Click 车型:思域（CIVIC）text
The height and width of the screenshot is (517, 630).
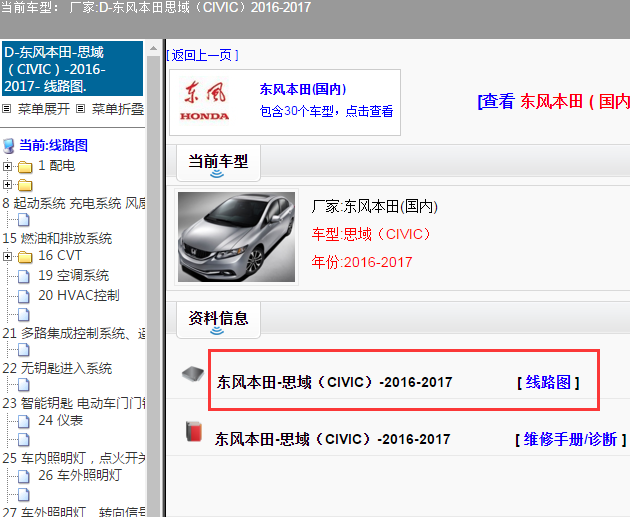tap(371, 234)
